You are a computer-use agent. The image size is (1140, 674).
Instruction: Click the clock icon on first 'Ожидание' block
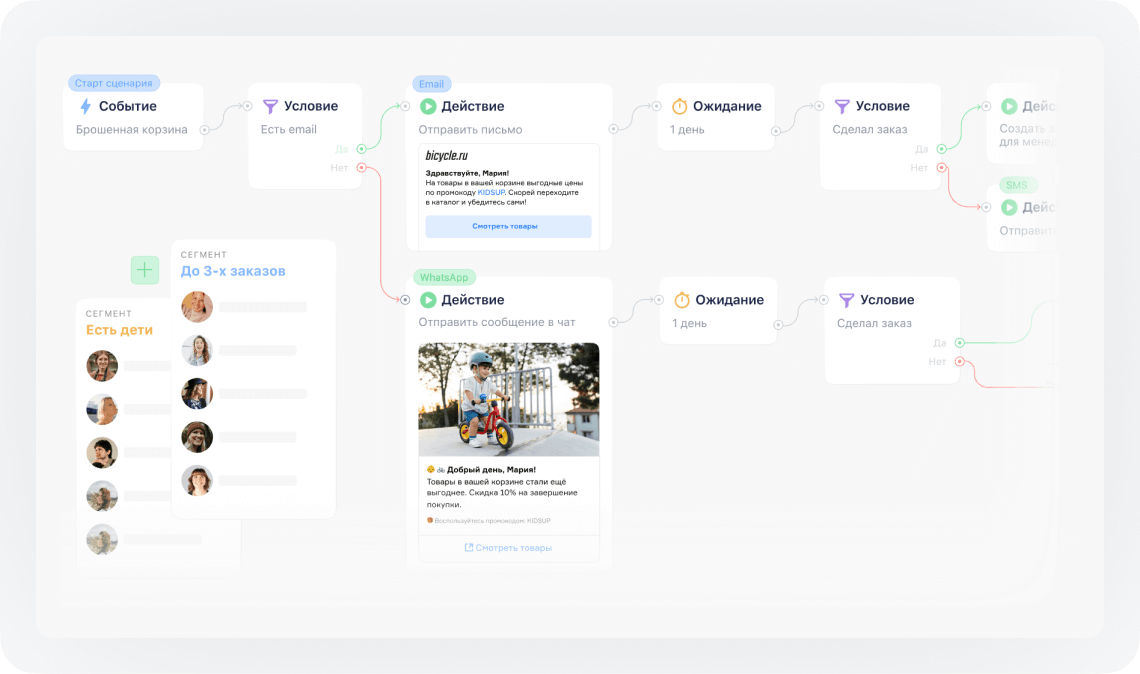click(x=682, y=106)
